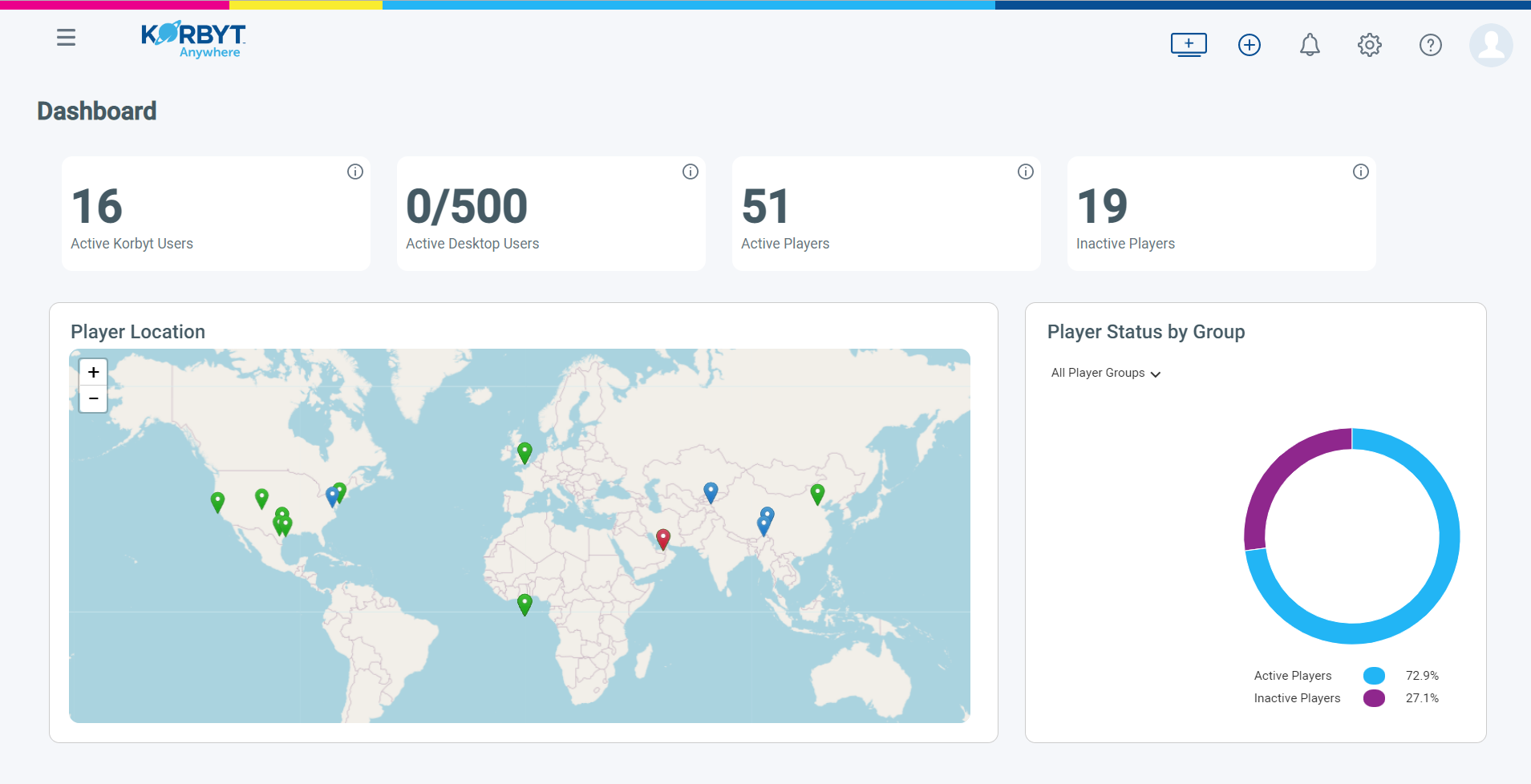The width and height of the screenshot is (1531, 784).
Task: Open the user profile avatar
Action: tap(1490, 45)
